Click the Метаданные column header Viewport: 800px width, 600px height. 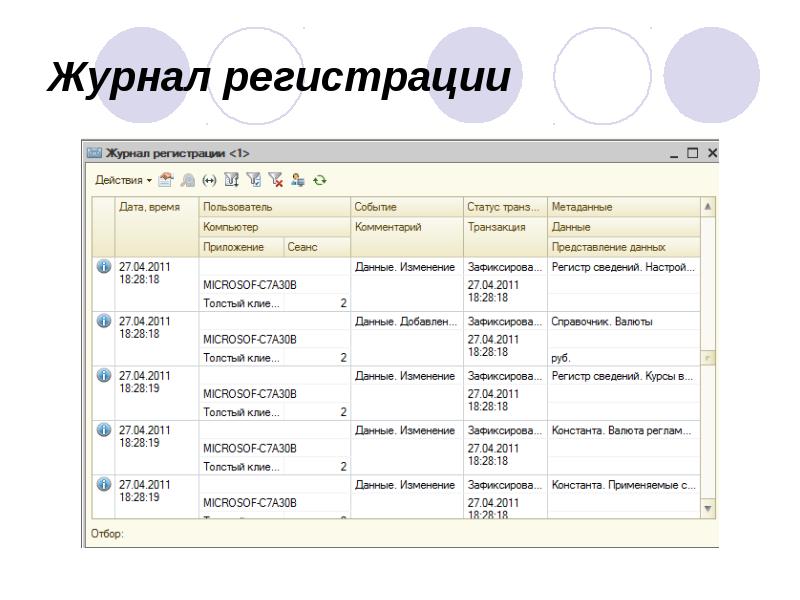(624, 207)
